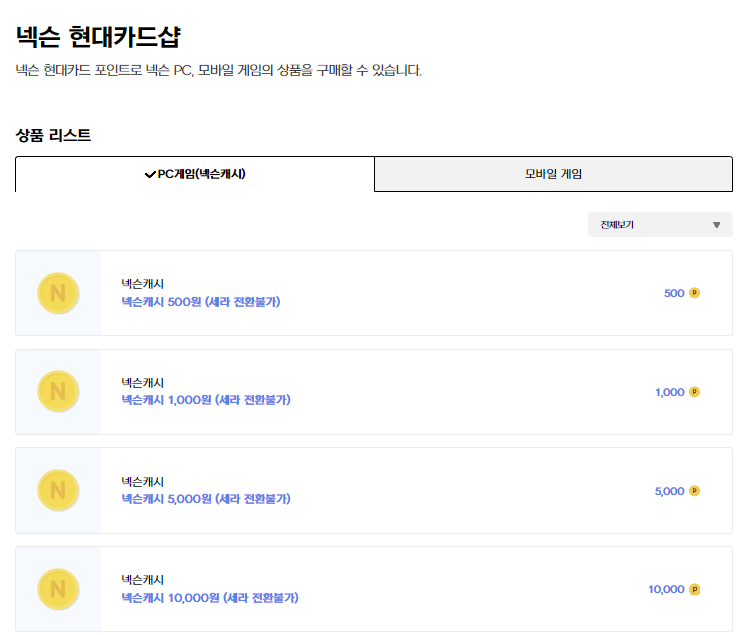Click the N coin icon for 넥슨캐시 1,000원
The image size is (743, 635).
tap(58, 391)
